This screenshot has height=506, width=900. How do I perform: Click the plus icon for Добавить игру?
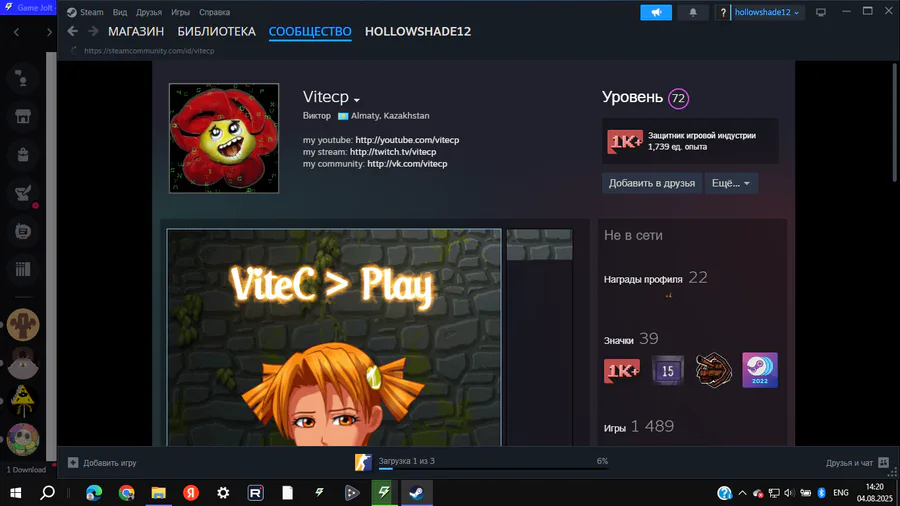pos(73,462)
